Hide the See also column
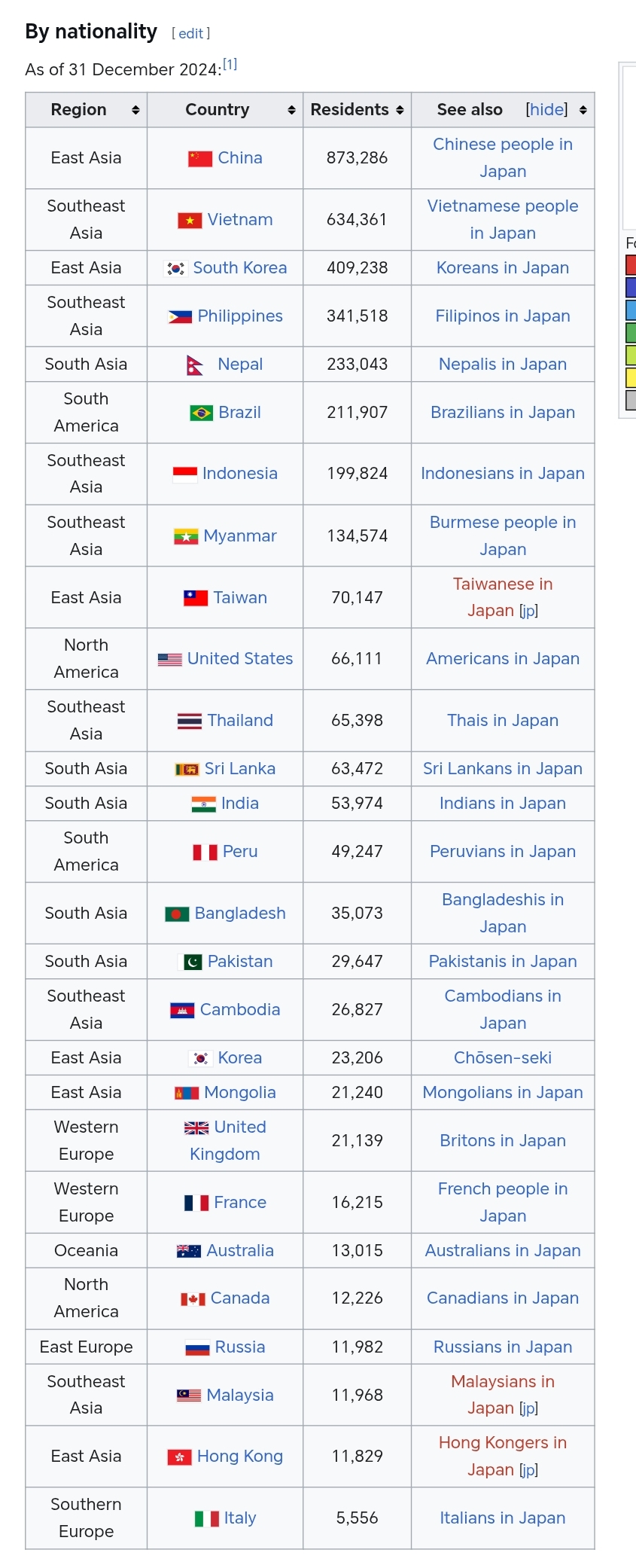The height and width of the screenshot is (1568, 636). pyautogui.click(x=546, y=110)
